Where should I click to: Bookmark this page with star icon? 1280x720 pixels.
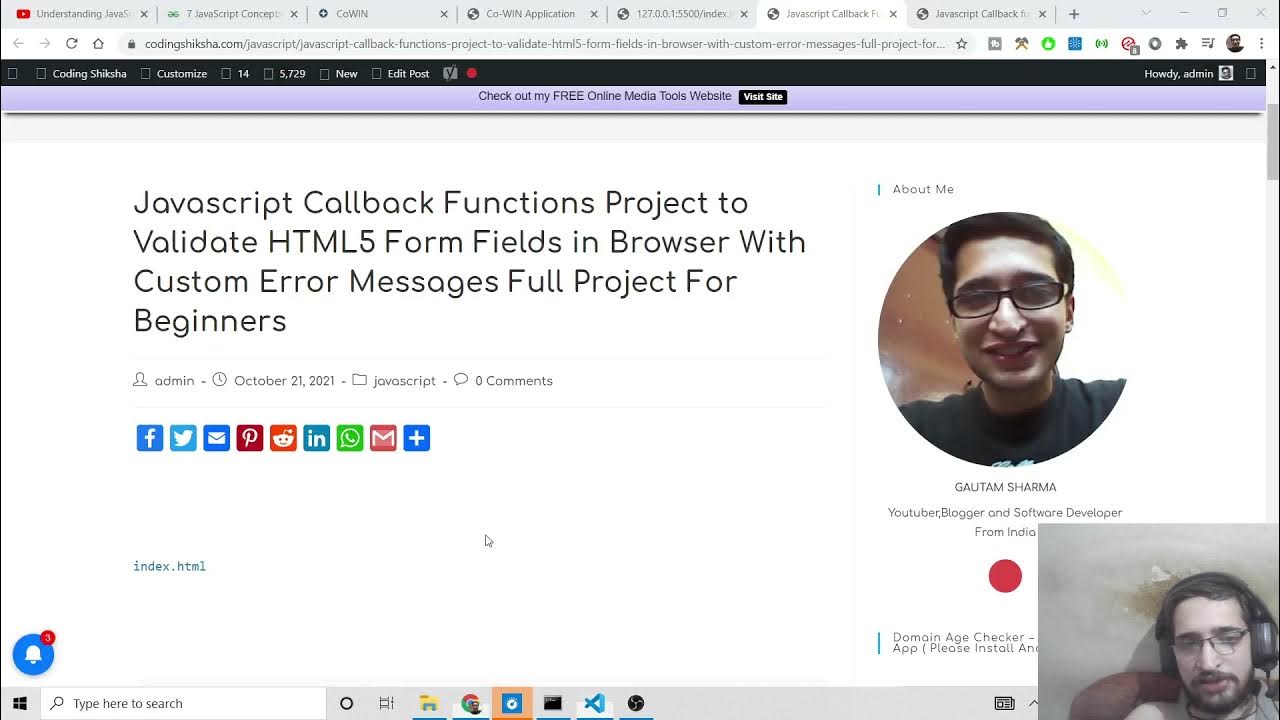(961, 44)
